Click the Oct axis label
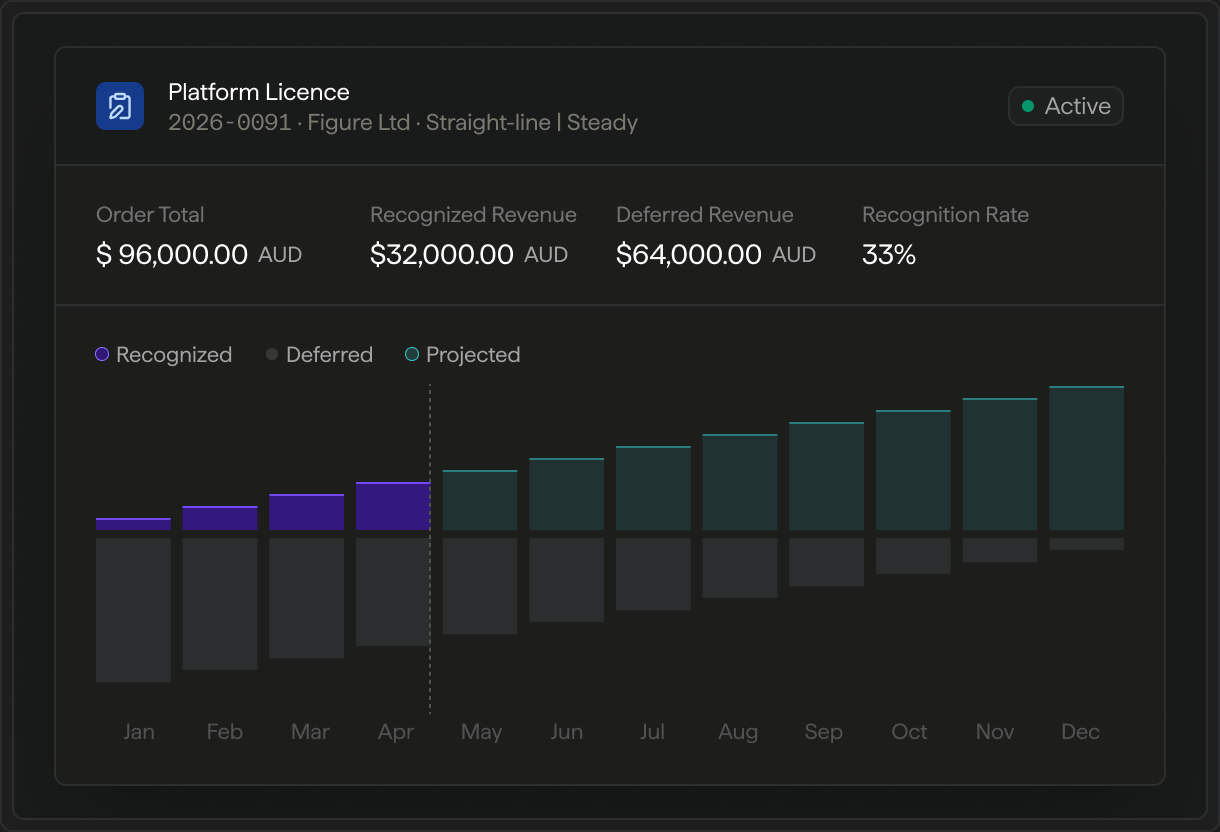The width and height of the screenshot is (1220, 832). [910, 732]
